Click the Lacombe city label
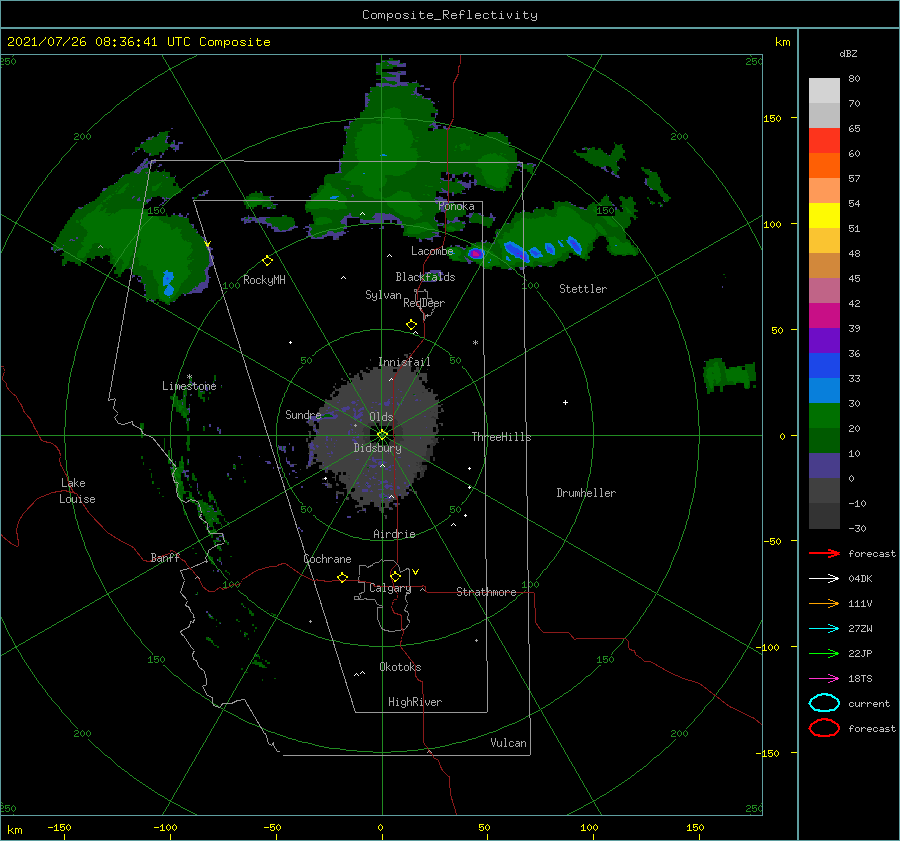The image size is (900, 841). [432, 251]
